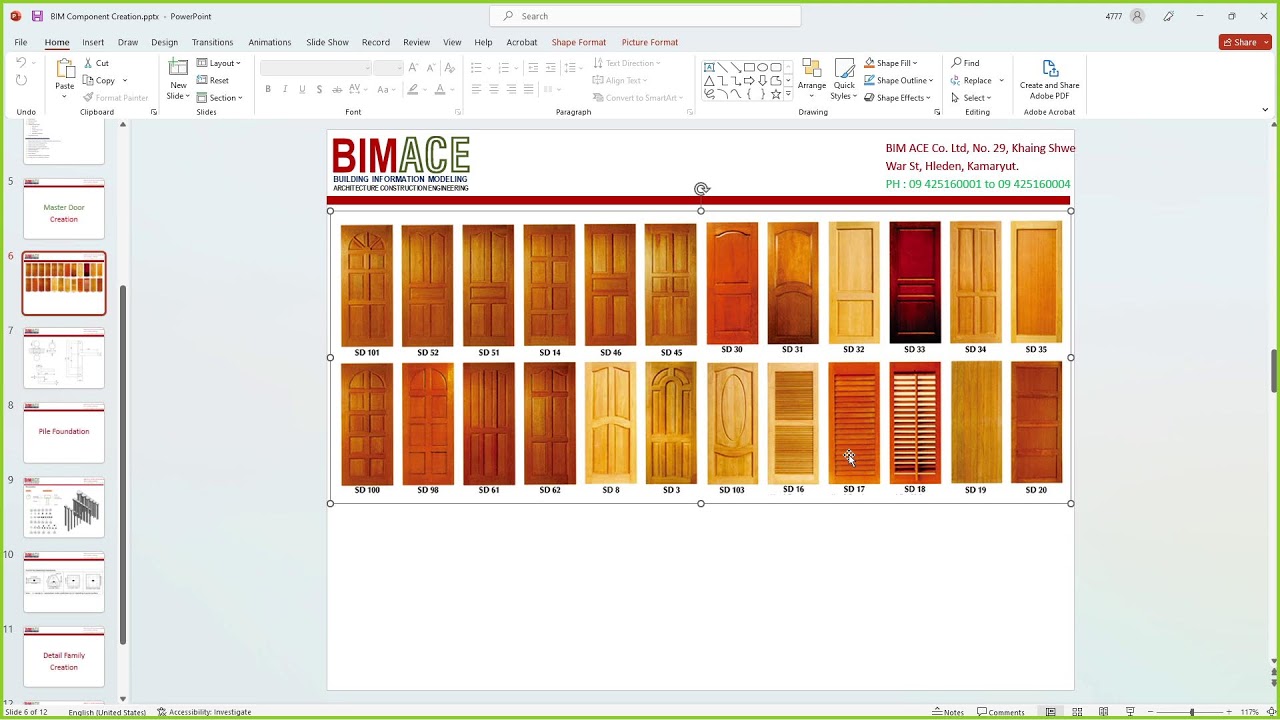
Task: Fit slide to current window icon
Action: click(1271, 712)
